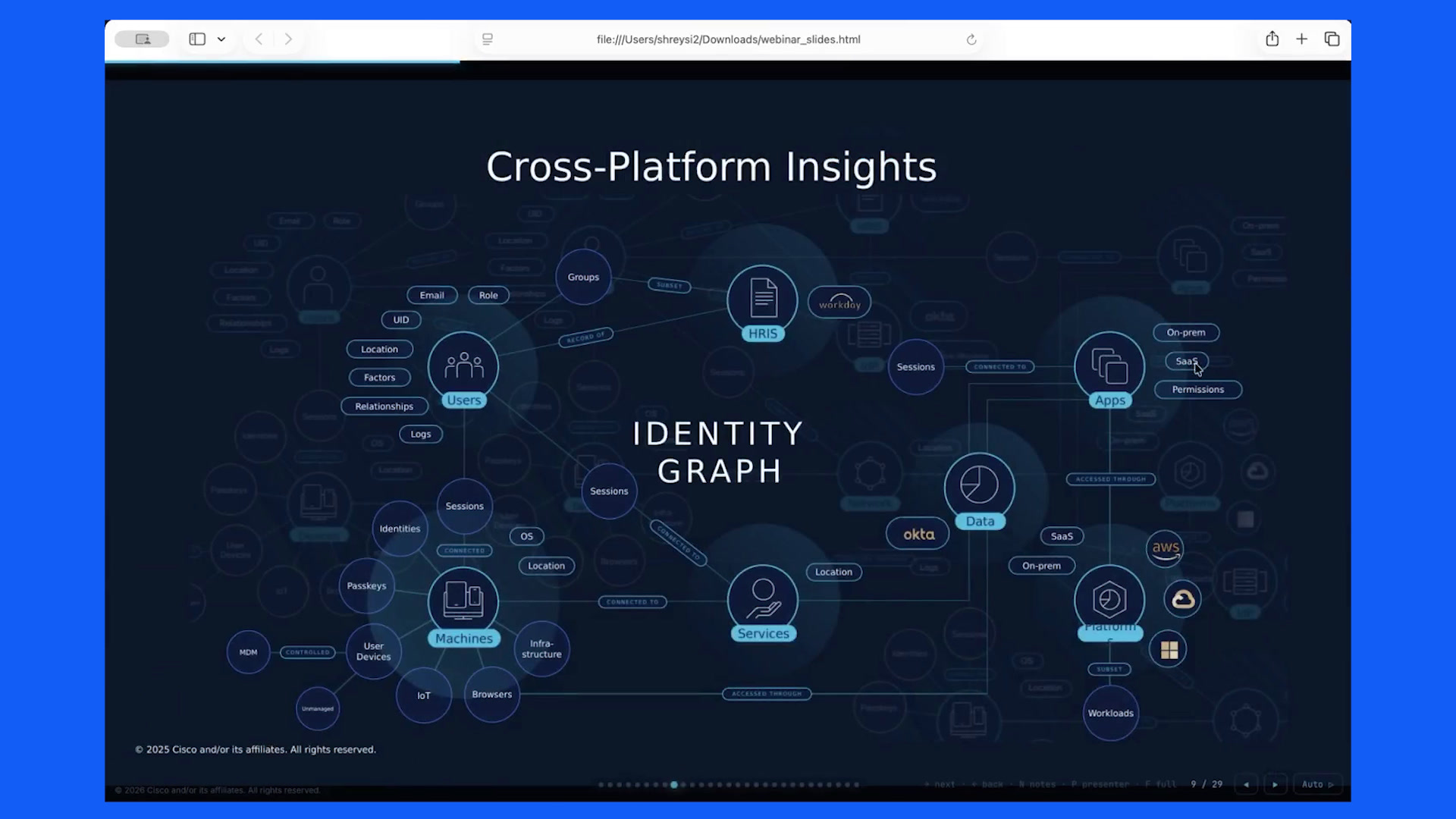Select the okta logo pill

918,534
